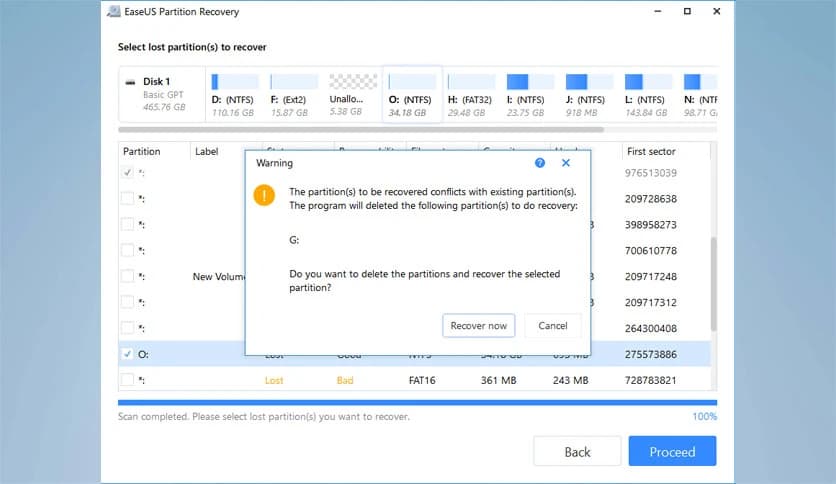836x484 pixels.
Task: Select the J: (NTFS) 918 MB partition
Action: click(x=589, y=95)
